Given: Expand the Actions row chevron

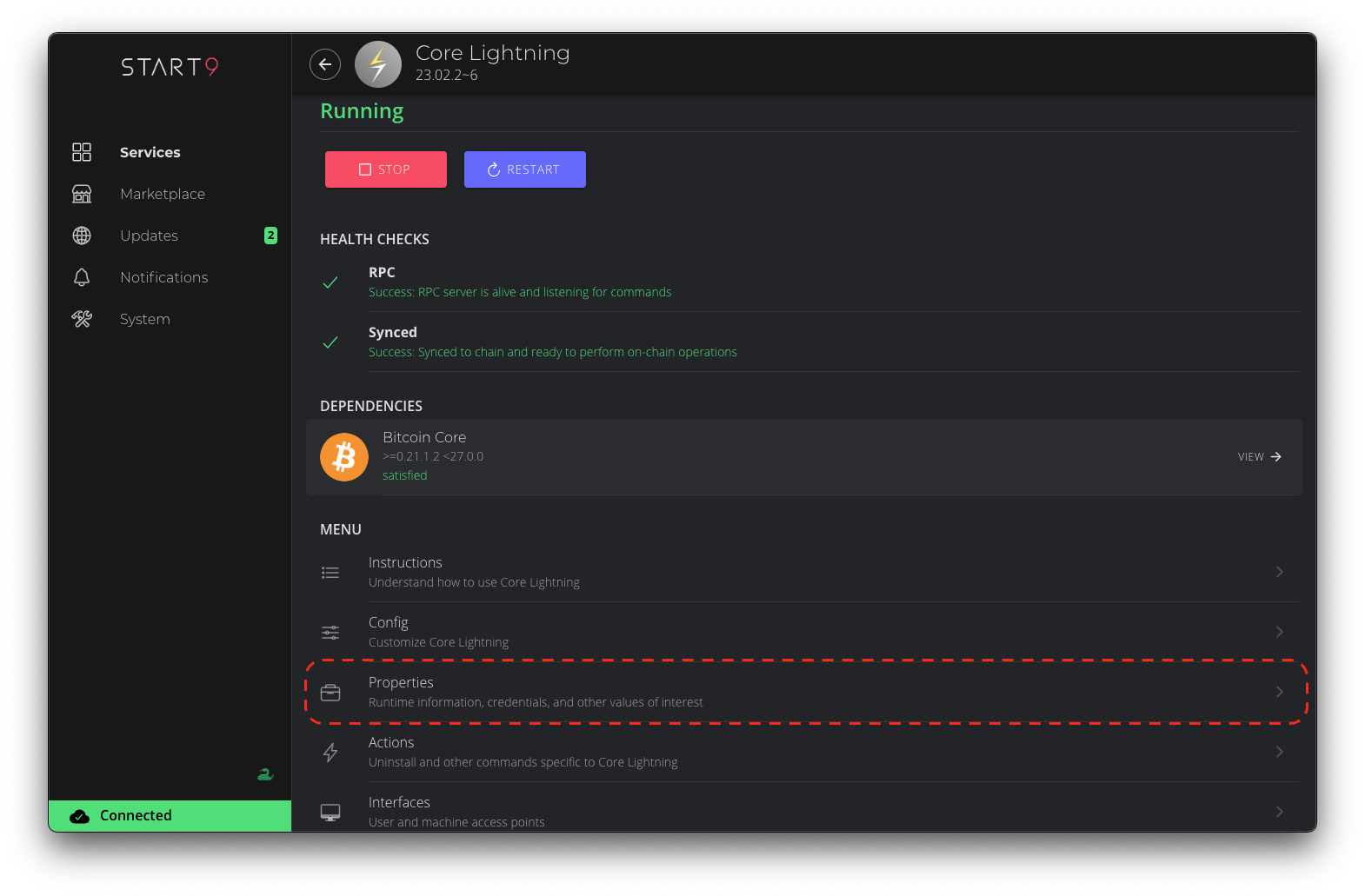Looking at the screenshot, I should coord(1279,752).
